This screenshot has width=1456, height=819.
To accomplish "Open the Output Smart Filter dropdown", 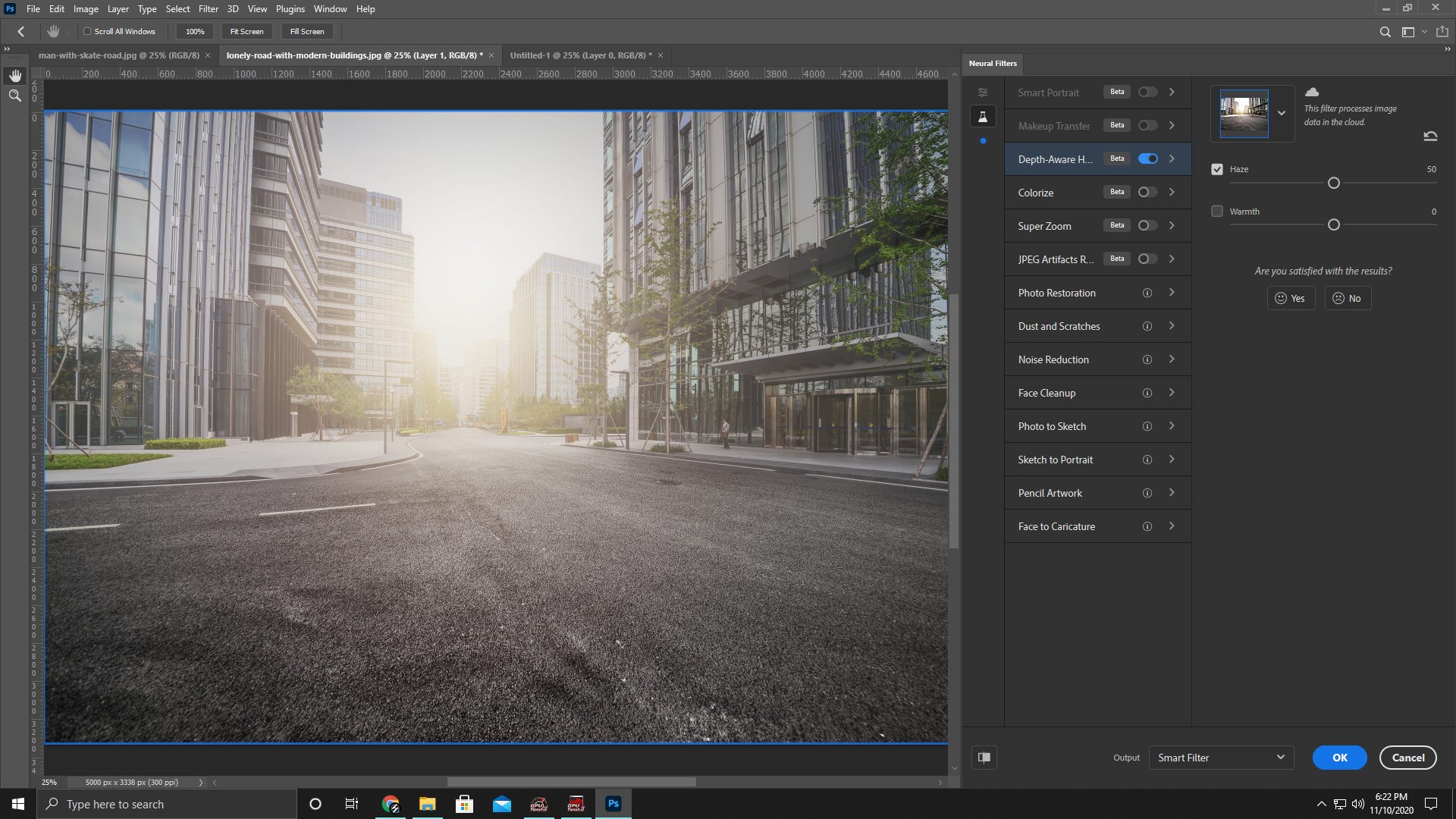I will [1220, 758].
